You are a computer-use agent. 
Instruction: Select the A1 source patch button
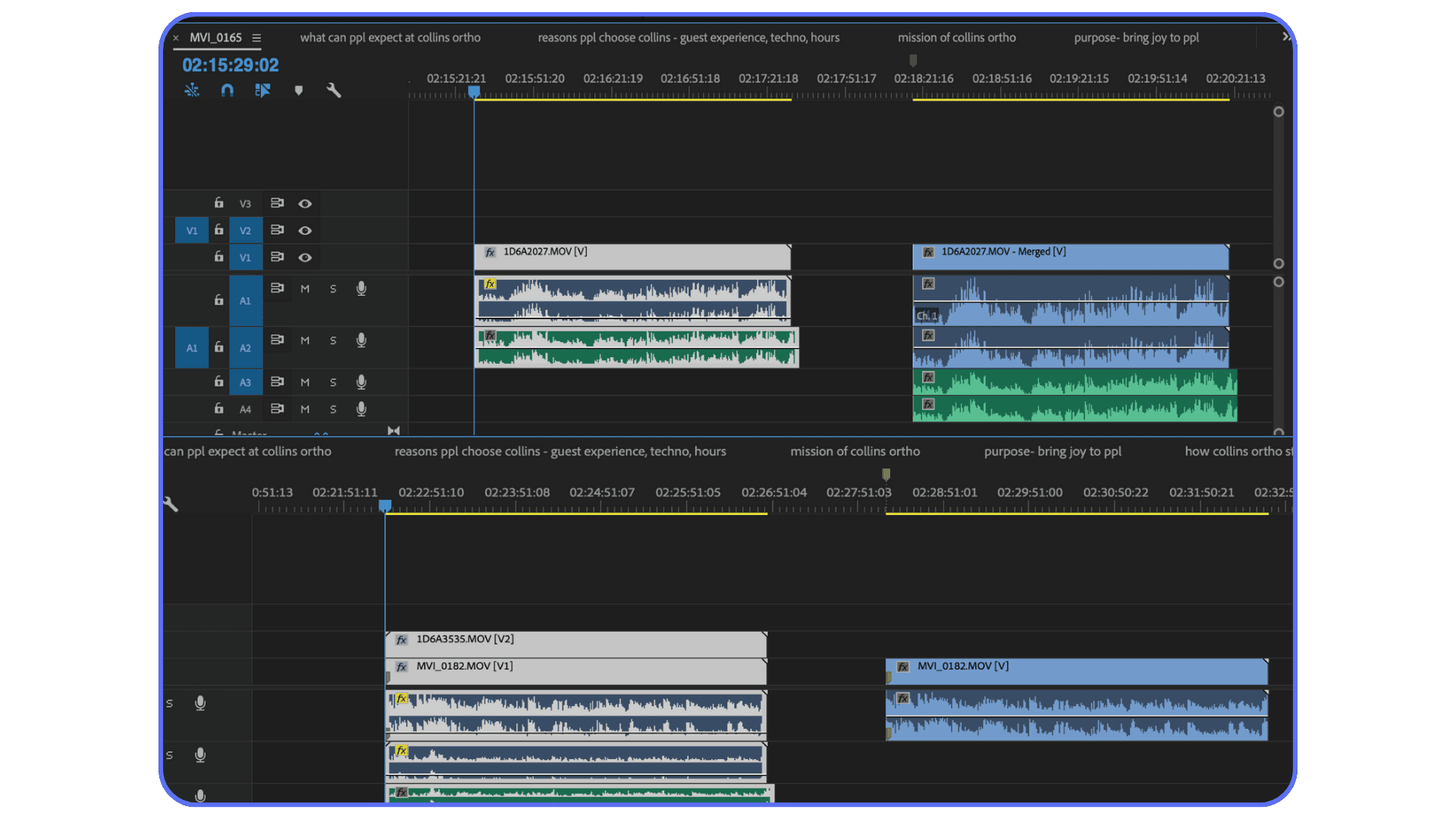tap(192, 347)
